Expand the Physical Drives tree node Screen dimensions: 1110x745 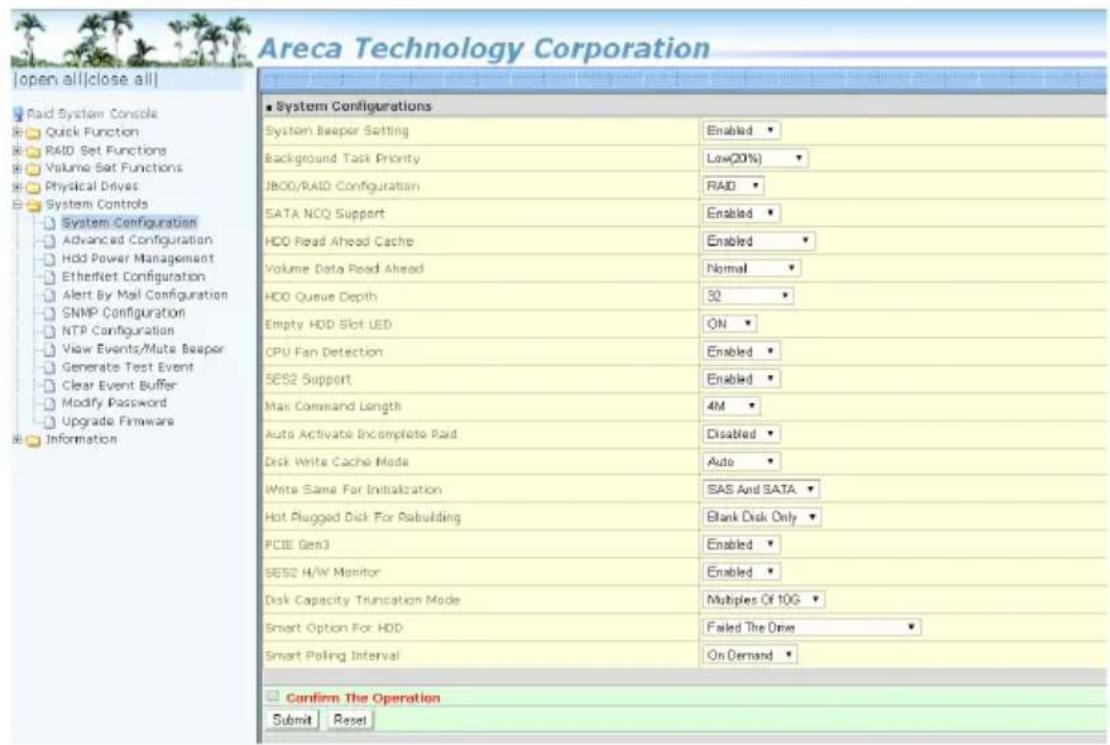(x=17, y=186)
